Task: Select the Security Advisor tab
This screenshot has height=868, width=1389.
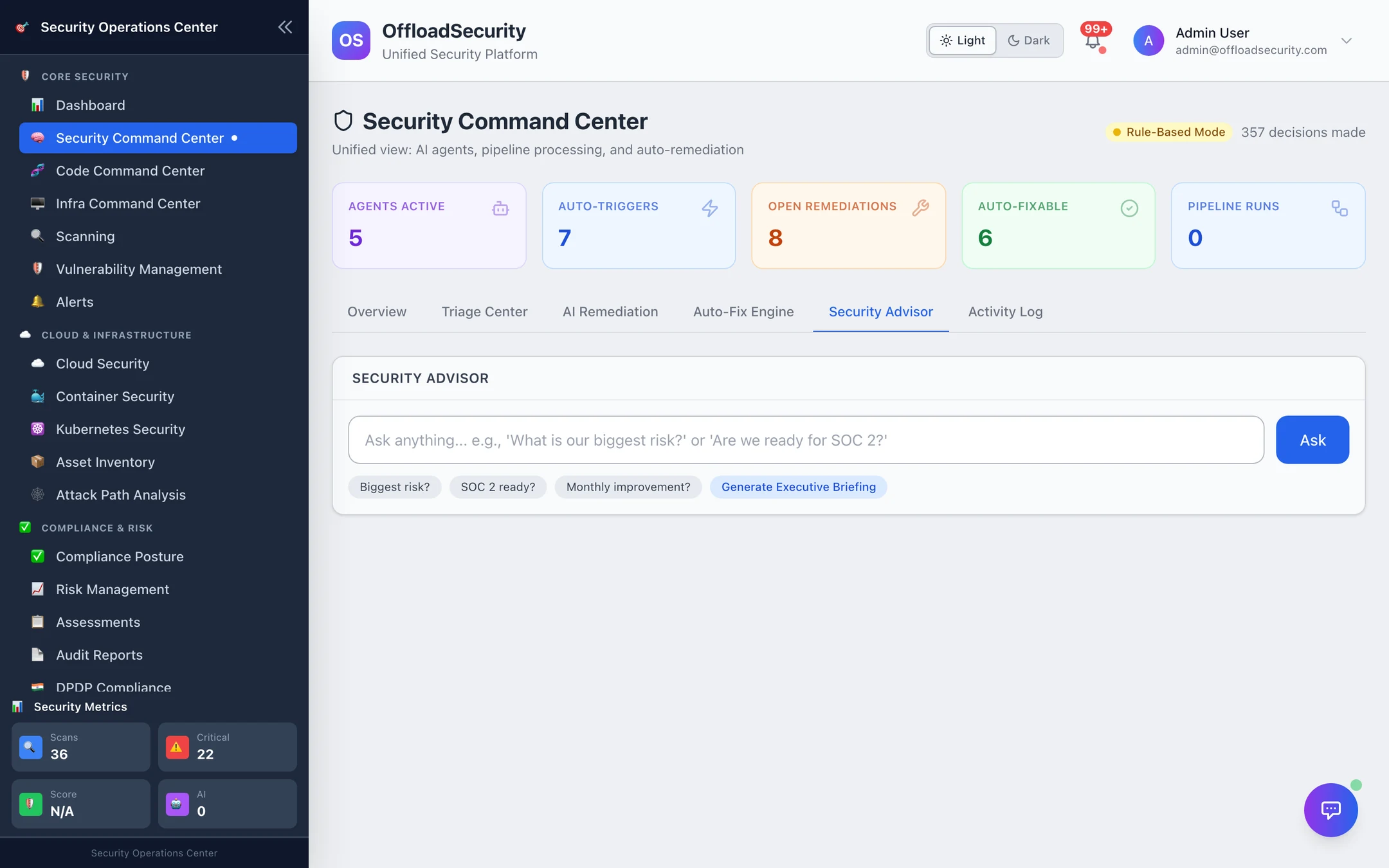Action: pos(881,312)
